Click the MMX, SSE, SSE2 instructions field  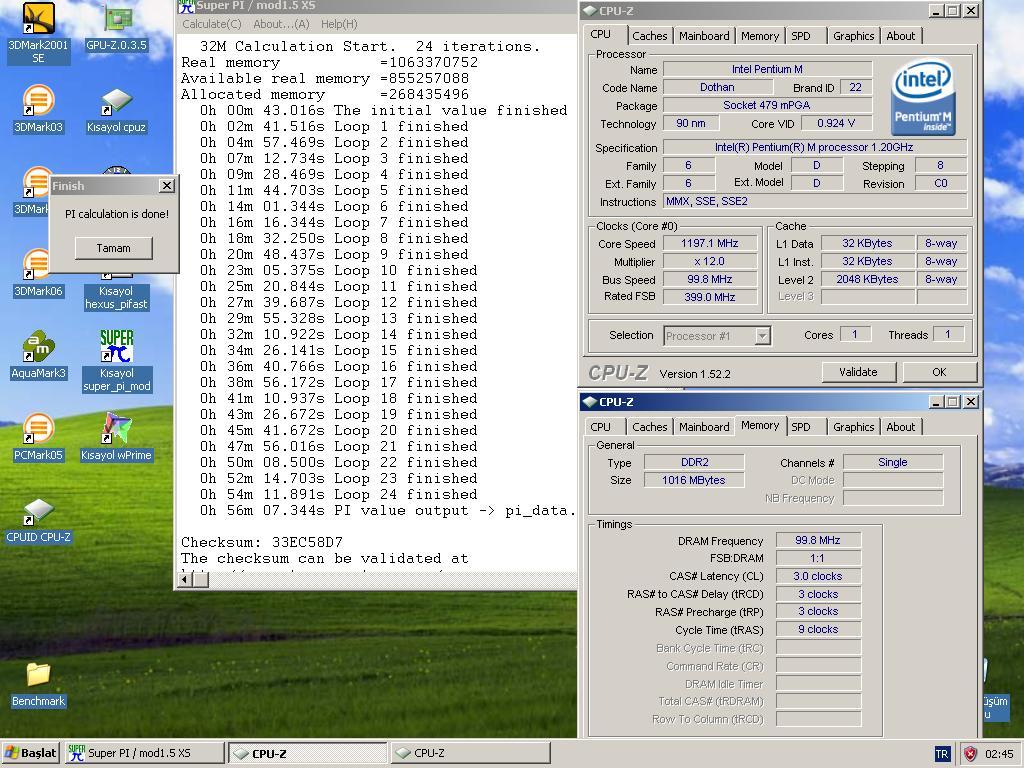[815, 201]
